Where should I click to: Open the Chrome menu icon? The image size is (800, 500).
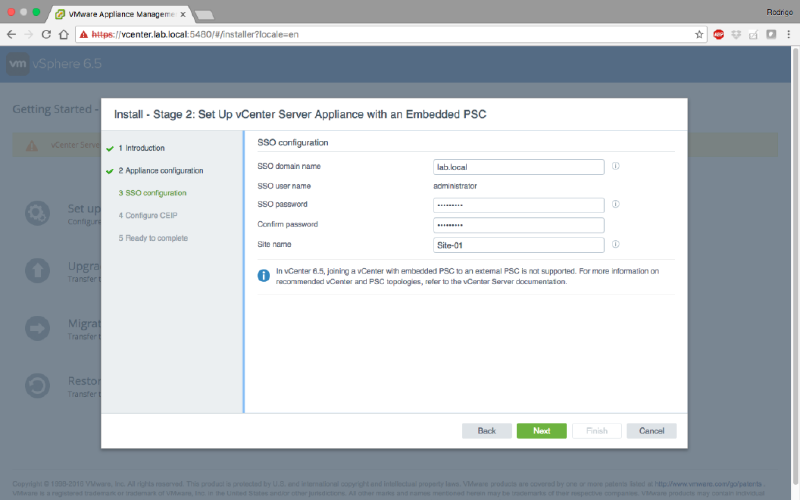tap(788, 34)
